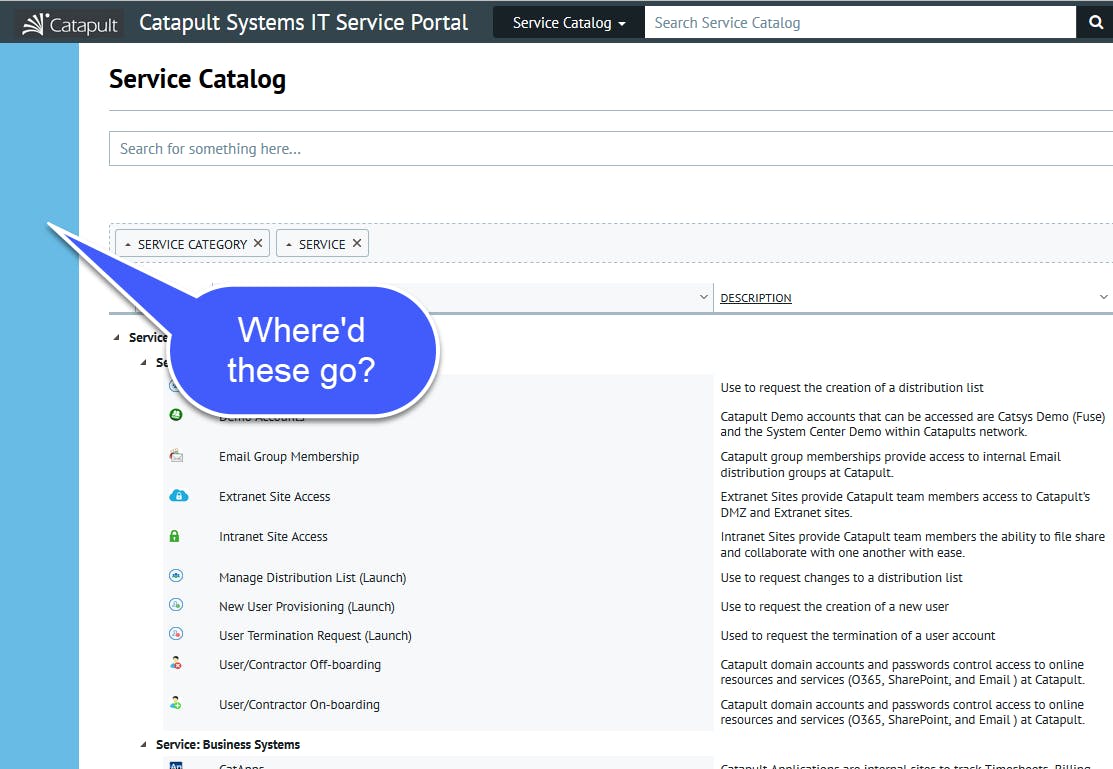The image size is (1113, 769).
Task: Click the Extranet Site Access cloud icon
Action: pos(179,496)
